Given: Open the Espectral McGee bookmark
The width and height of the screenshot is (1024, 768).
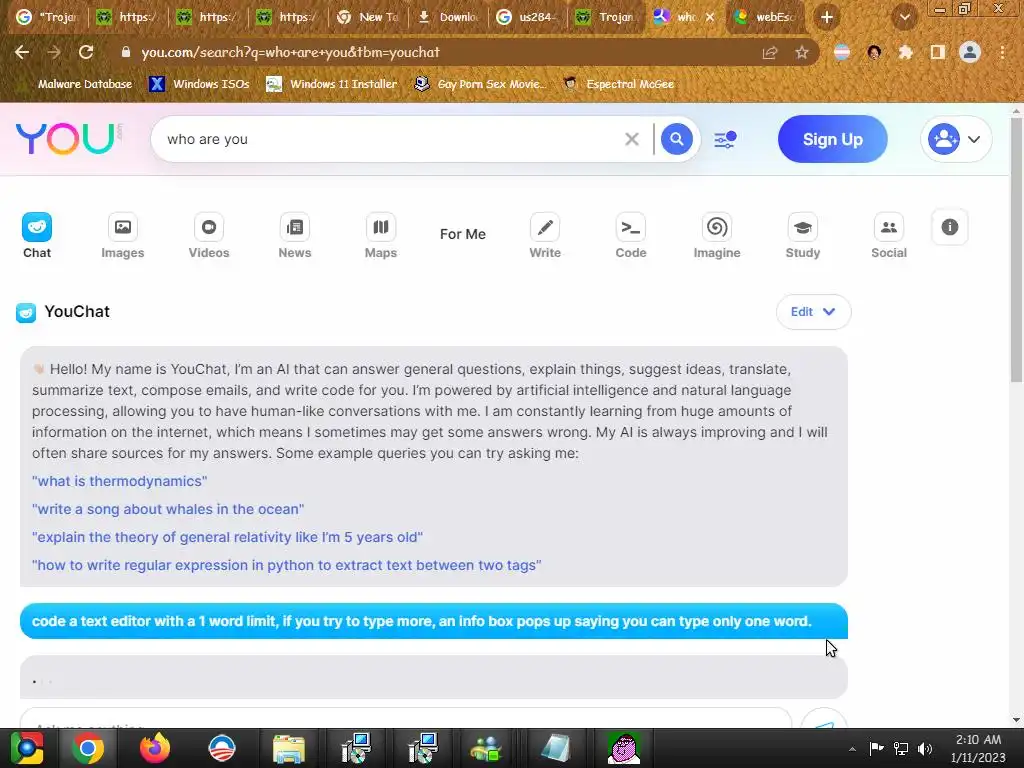Looking at the screenshot, I should point(619,84).
